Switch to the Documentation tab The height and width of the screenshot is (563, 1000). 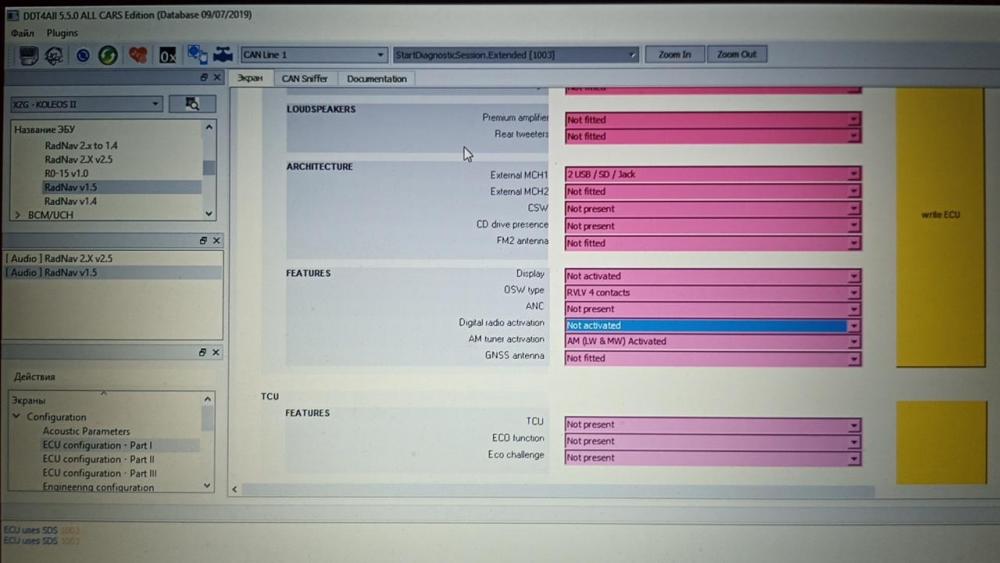click(376, 78)
